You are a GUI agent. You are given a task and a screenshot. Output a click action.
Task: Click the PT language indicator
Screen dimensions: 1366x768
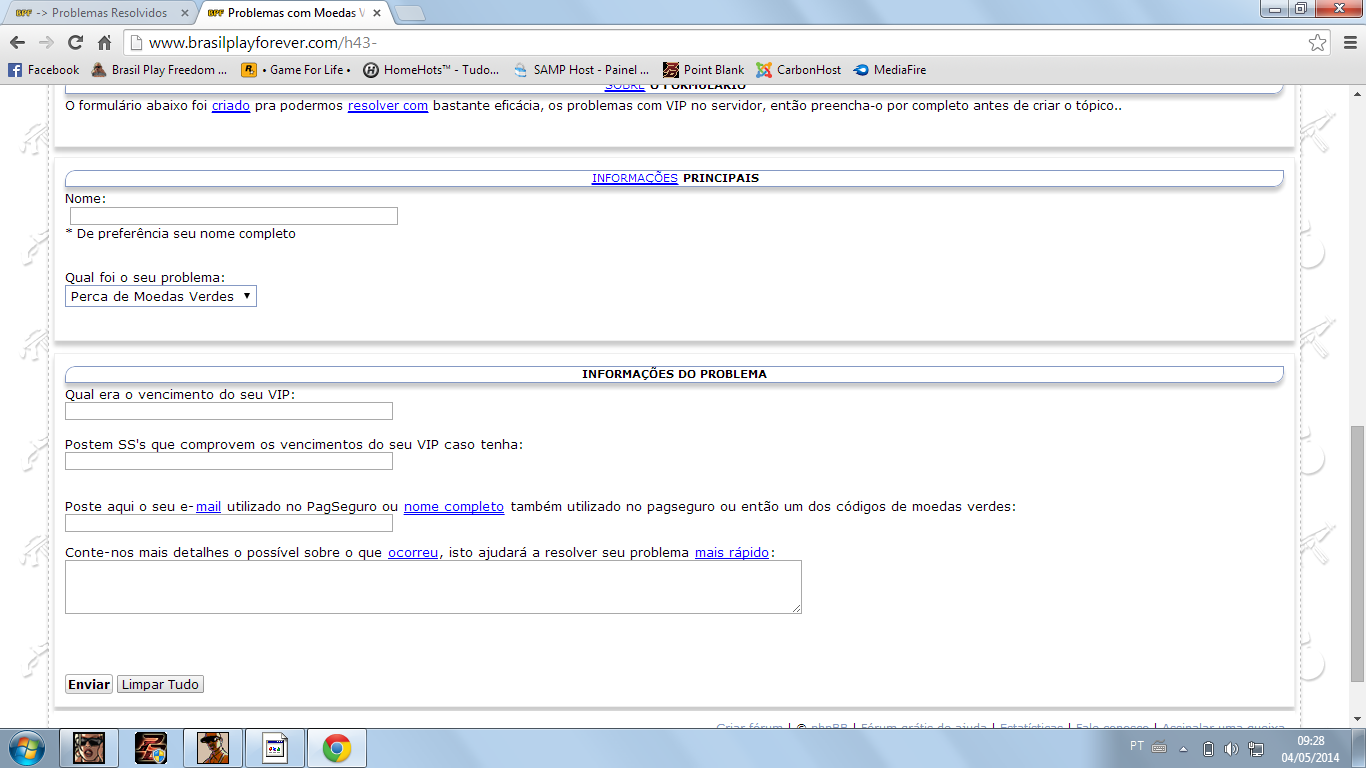[1137, 746]
